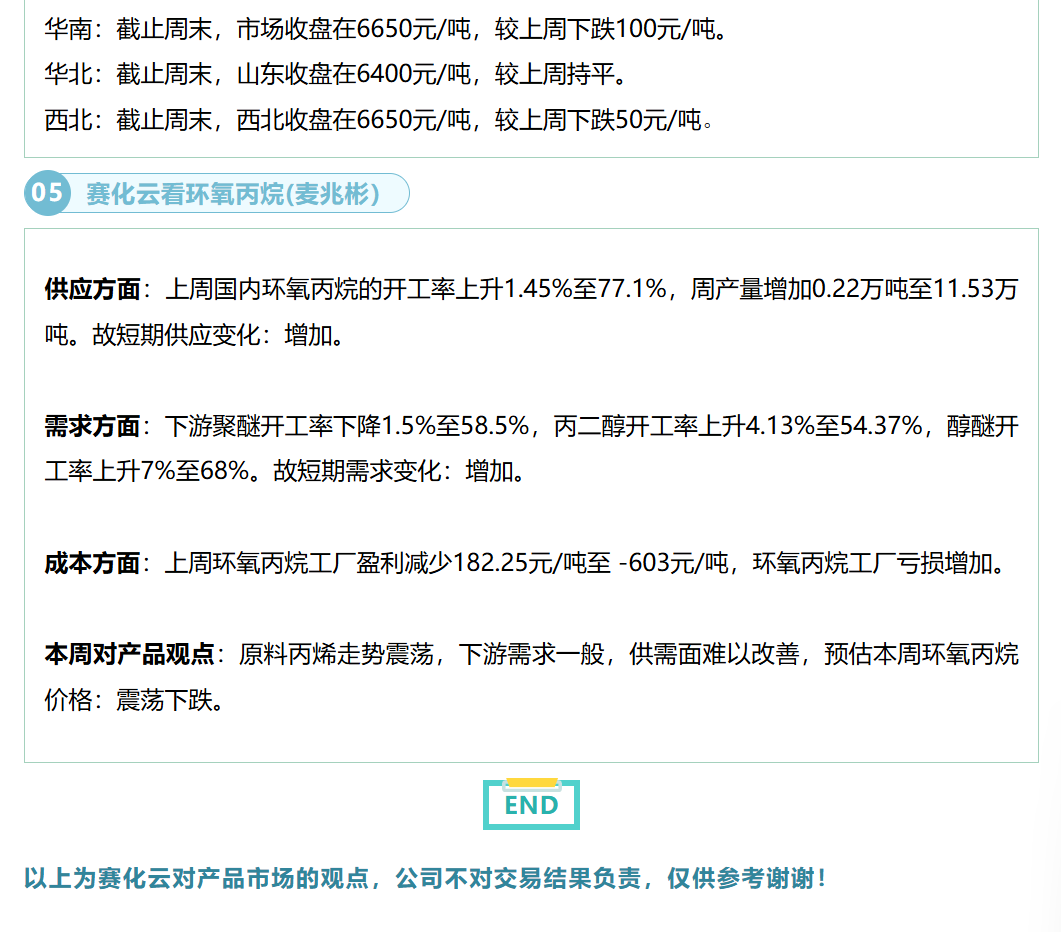Click the END graphic badge
The height and width of the screenshot is (932, 1061).
tap(531, 804)
